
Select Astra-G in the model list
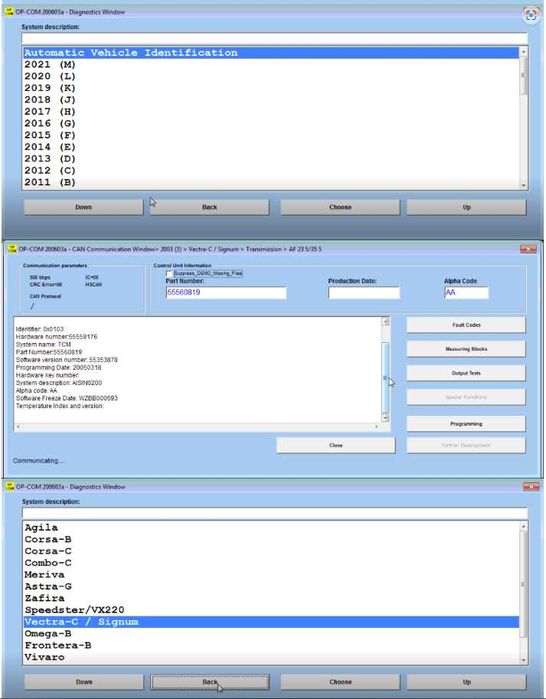click(271, 587)
